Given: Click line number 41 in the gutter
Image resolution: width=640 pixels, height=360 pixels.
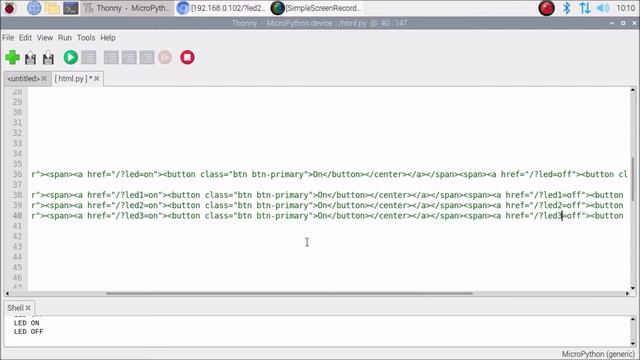Looking at the screenshot, I should (17, 226).
